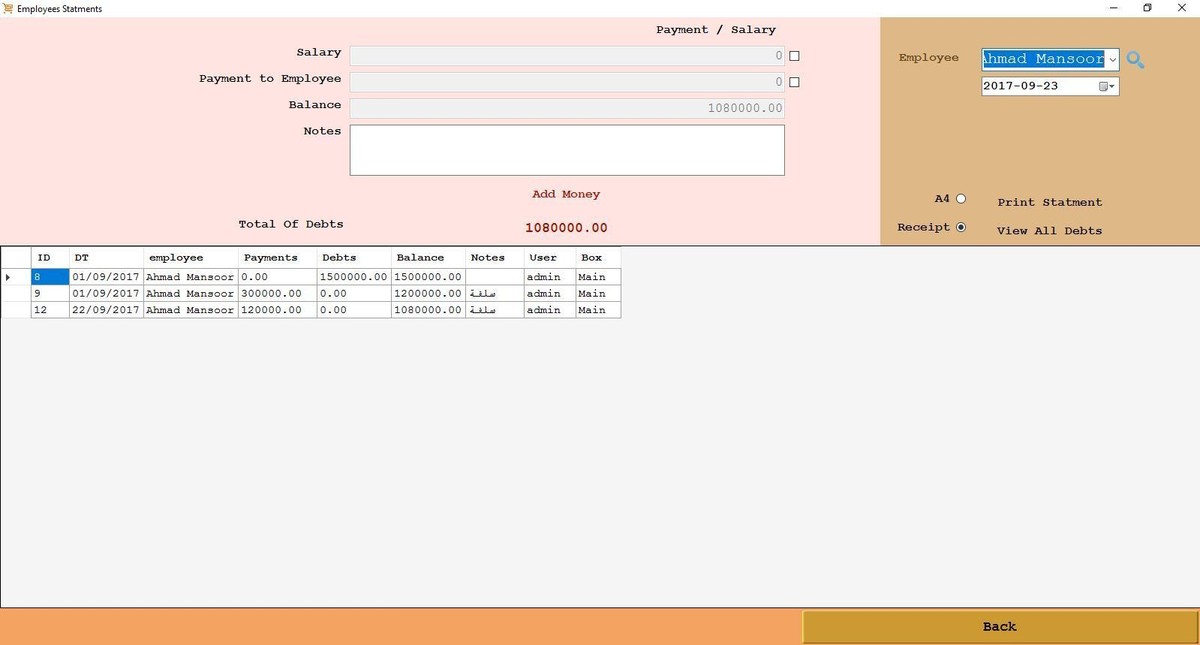The image size is (1200, 645).
Task: Click Print Statment
Action: 1049,202
